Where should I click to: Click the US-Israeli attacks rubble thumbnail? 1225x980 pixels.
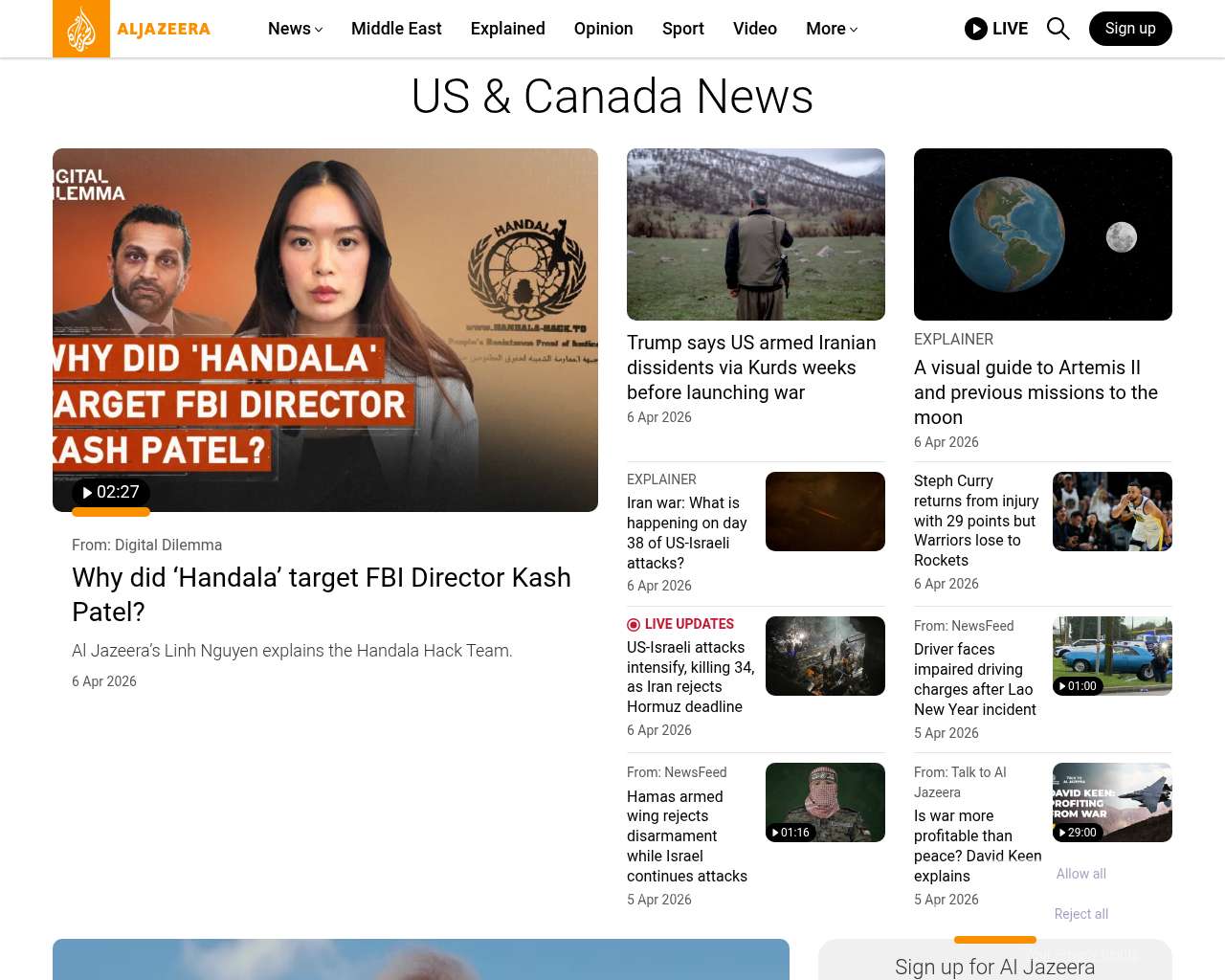click(825, 656)
